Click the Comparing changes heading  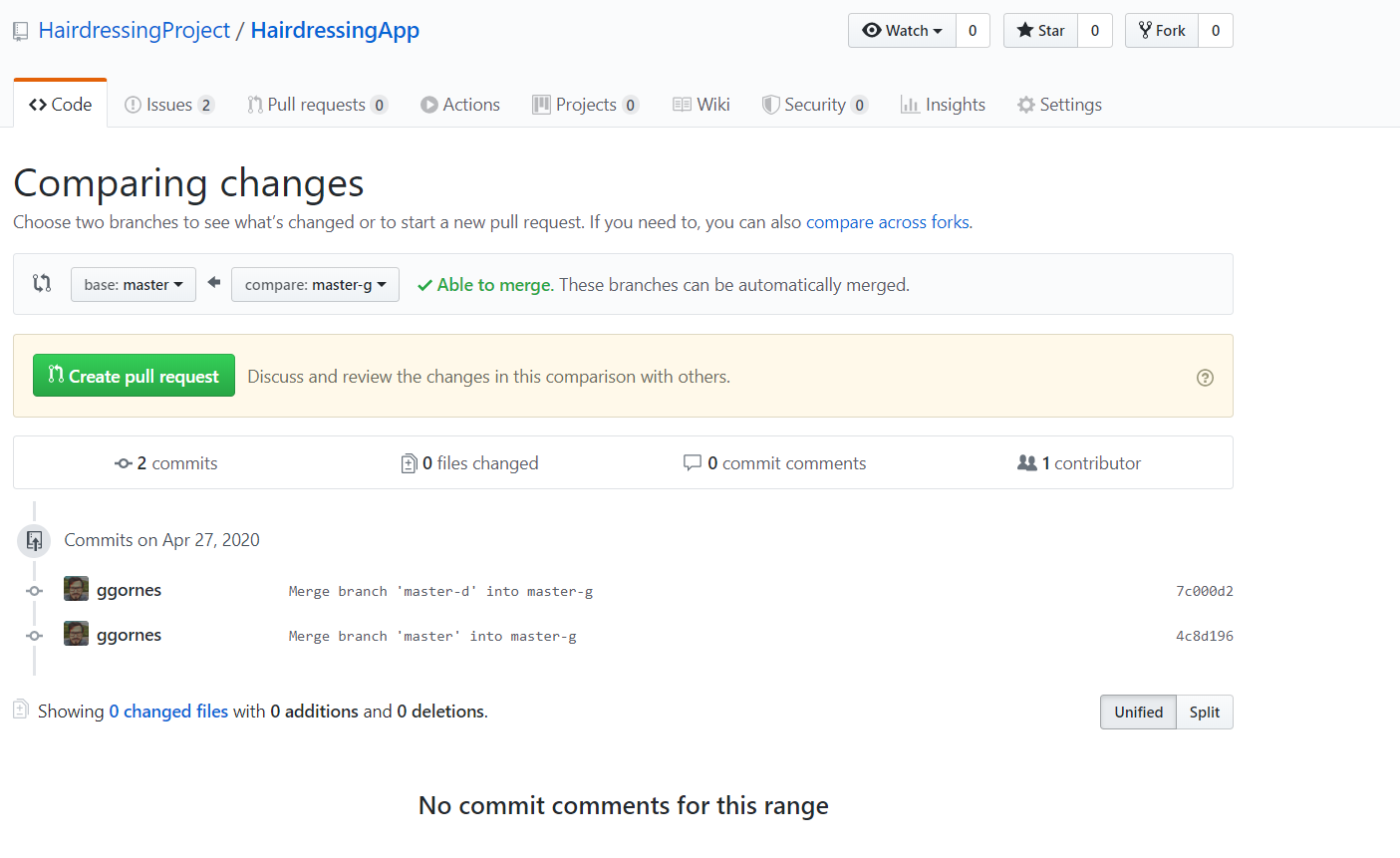(188, 183)
